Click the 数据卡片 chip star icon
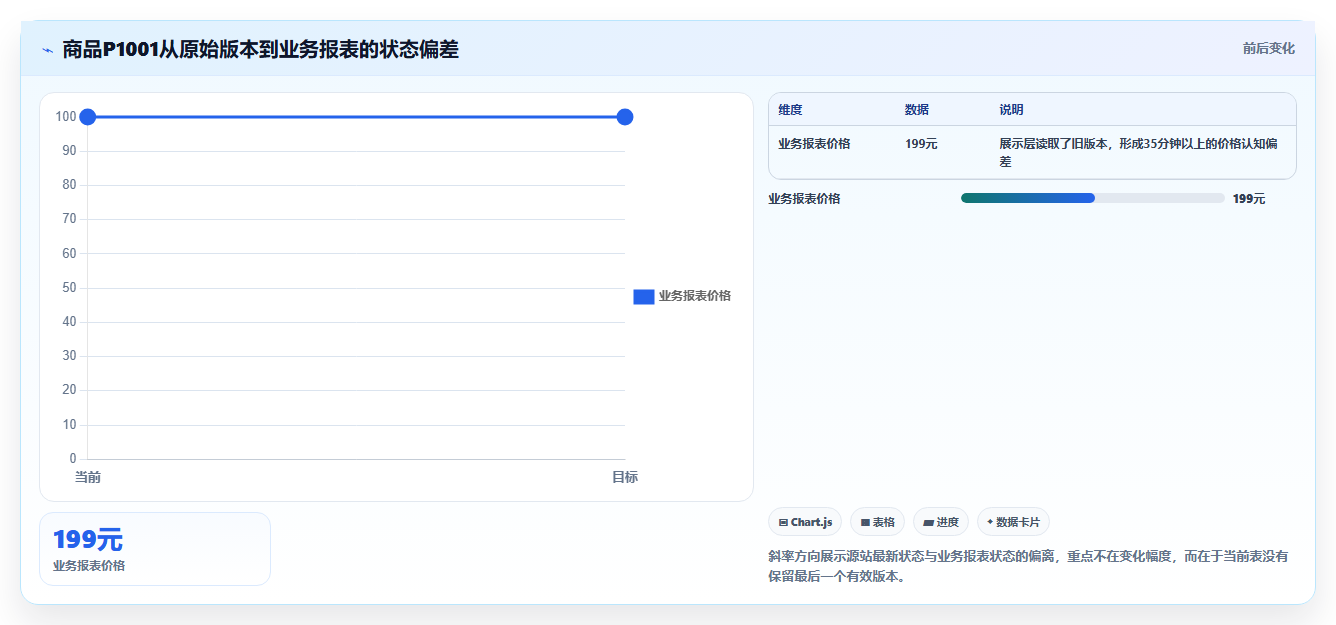Screen dimensions: 1336x625 click(x=990, y=522)
